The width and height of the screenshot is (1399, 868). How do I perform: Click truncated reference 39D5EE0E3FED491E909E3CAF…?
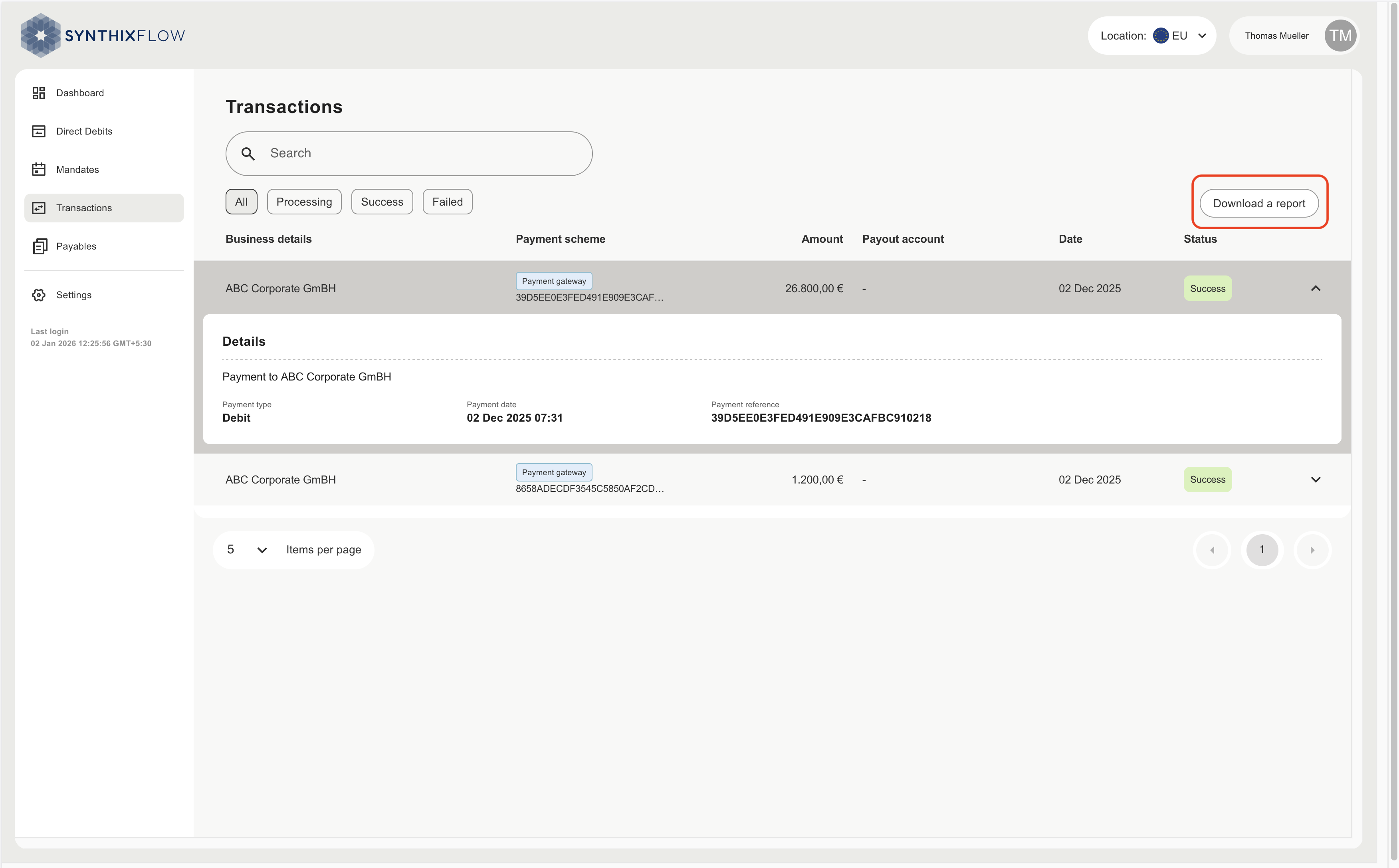point(589,297)
